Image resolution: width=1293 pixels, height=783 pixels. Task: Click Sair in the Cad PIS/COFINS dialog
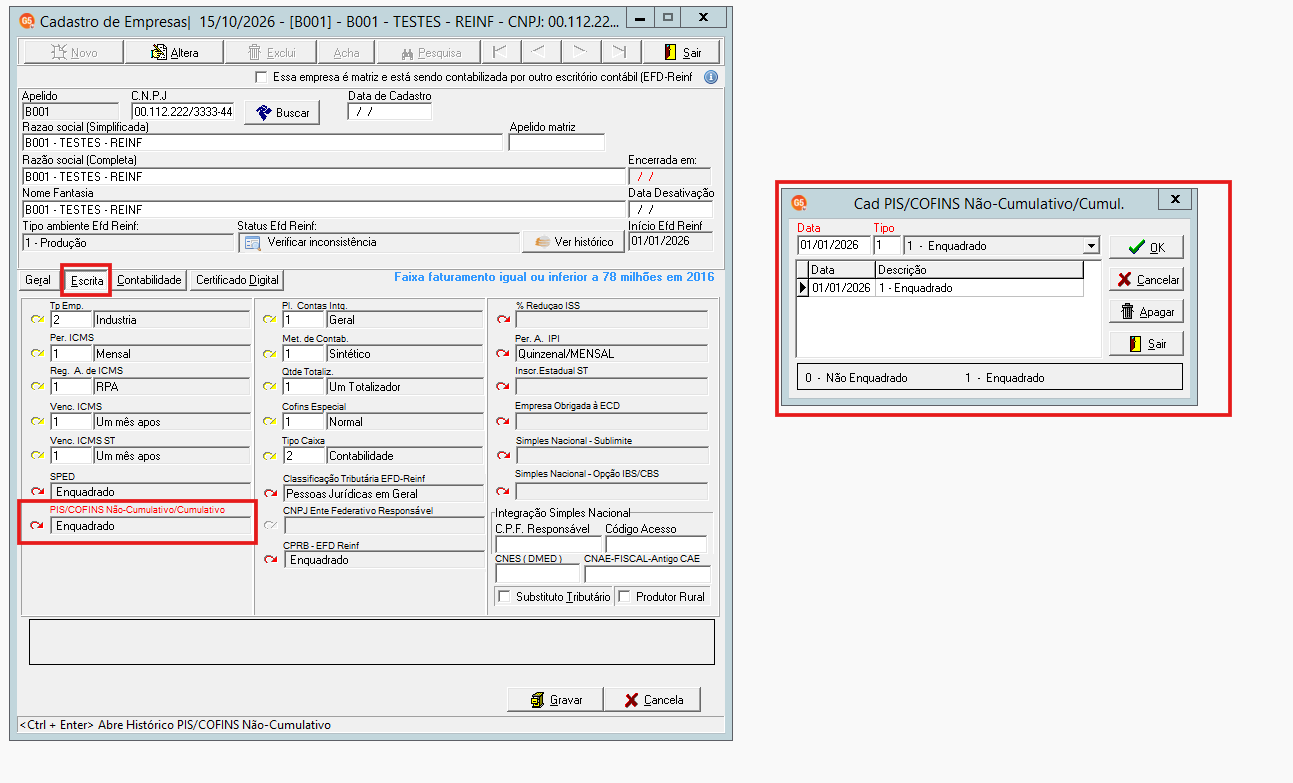(1146, 344)
